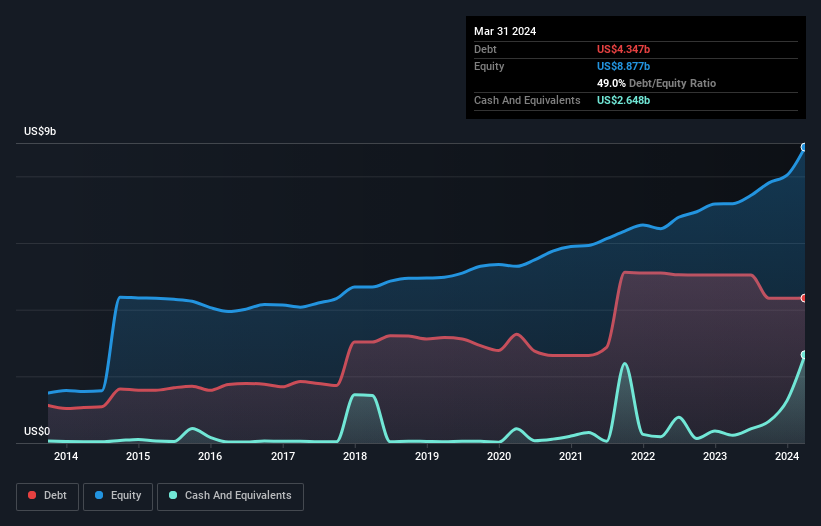Click the 2023 x-axis label
This screenshot has height=526, width=821.
pyautogui.click(x=715, y=456)
